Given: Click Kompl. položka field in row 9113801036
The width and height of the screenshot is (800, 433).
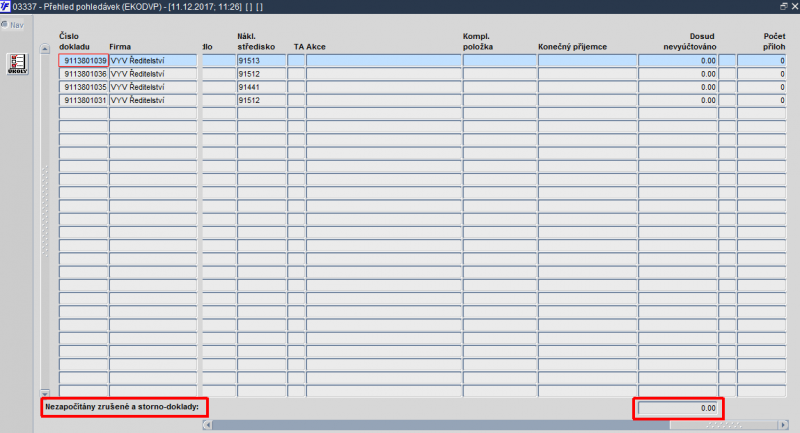Looking at the screenshot, I should (x=499, y=73).
